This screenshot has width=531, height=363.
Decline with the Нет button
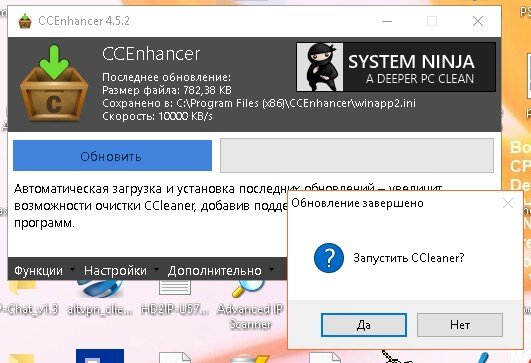pos(460,325)
